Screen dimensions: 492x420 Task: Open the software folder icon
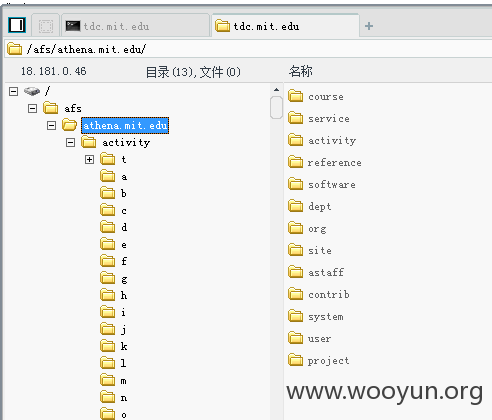[x=296, y=184]
